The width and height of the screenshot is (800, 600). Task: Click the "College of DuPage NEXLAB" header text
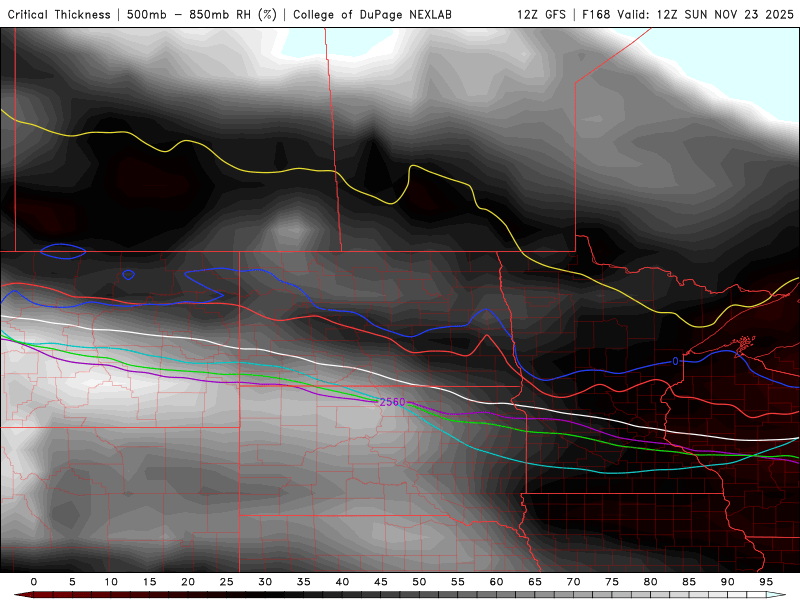point(372,14)
